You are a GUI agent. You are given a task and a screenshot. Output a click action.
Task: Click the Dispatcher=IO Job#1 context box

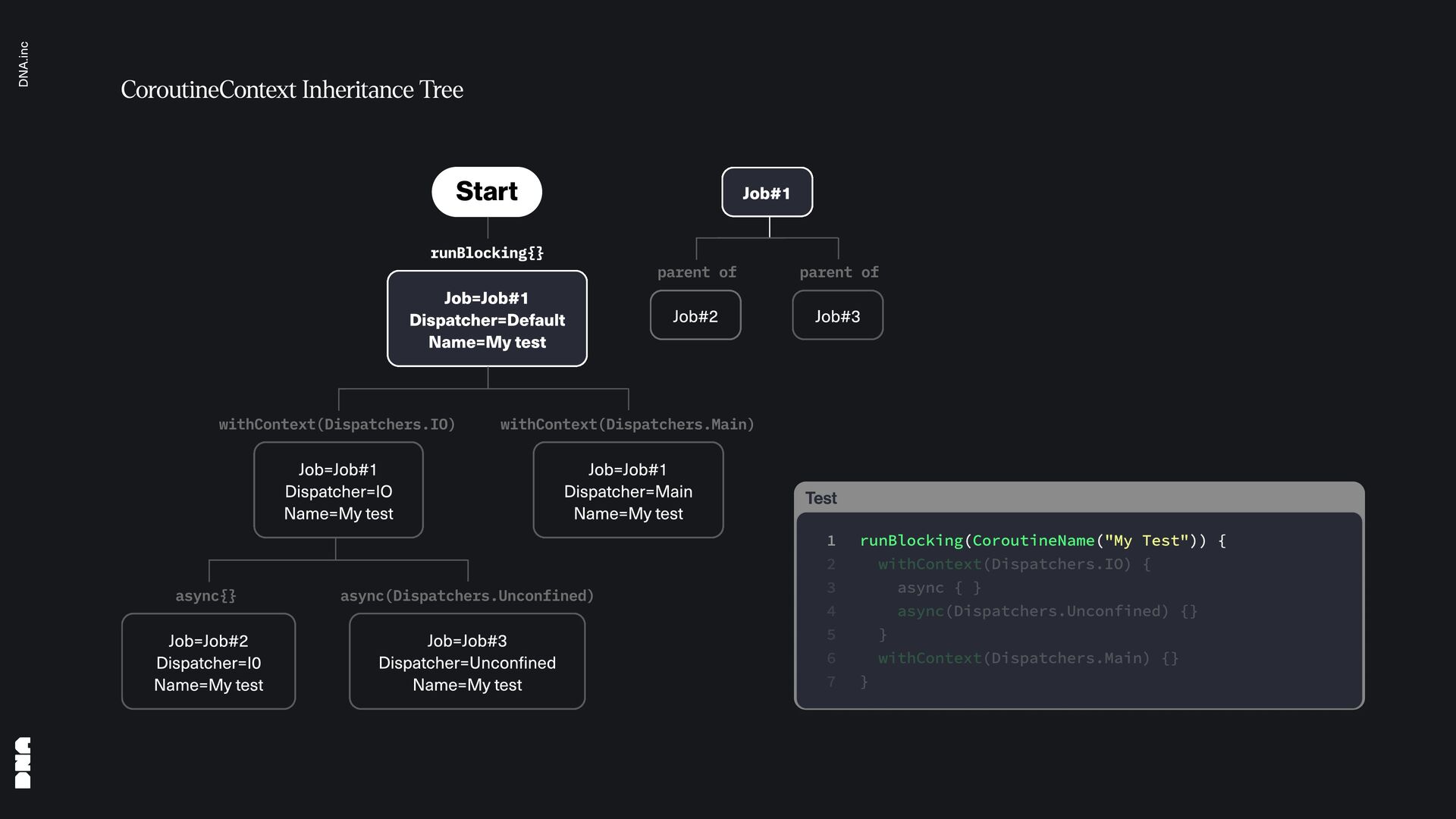coord(338,491)
